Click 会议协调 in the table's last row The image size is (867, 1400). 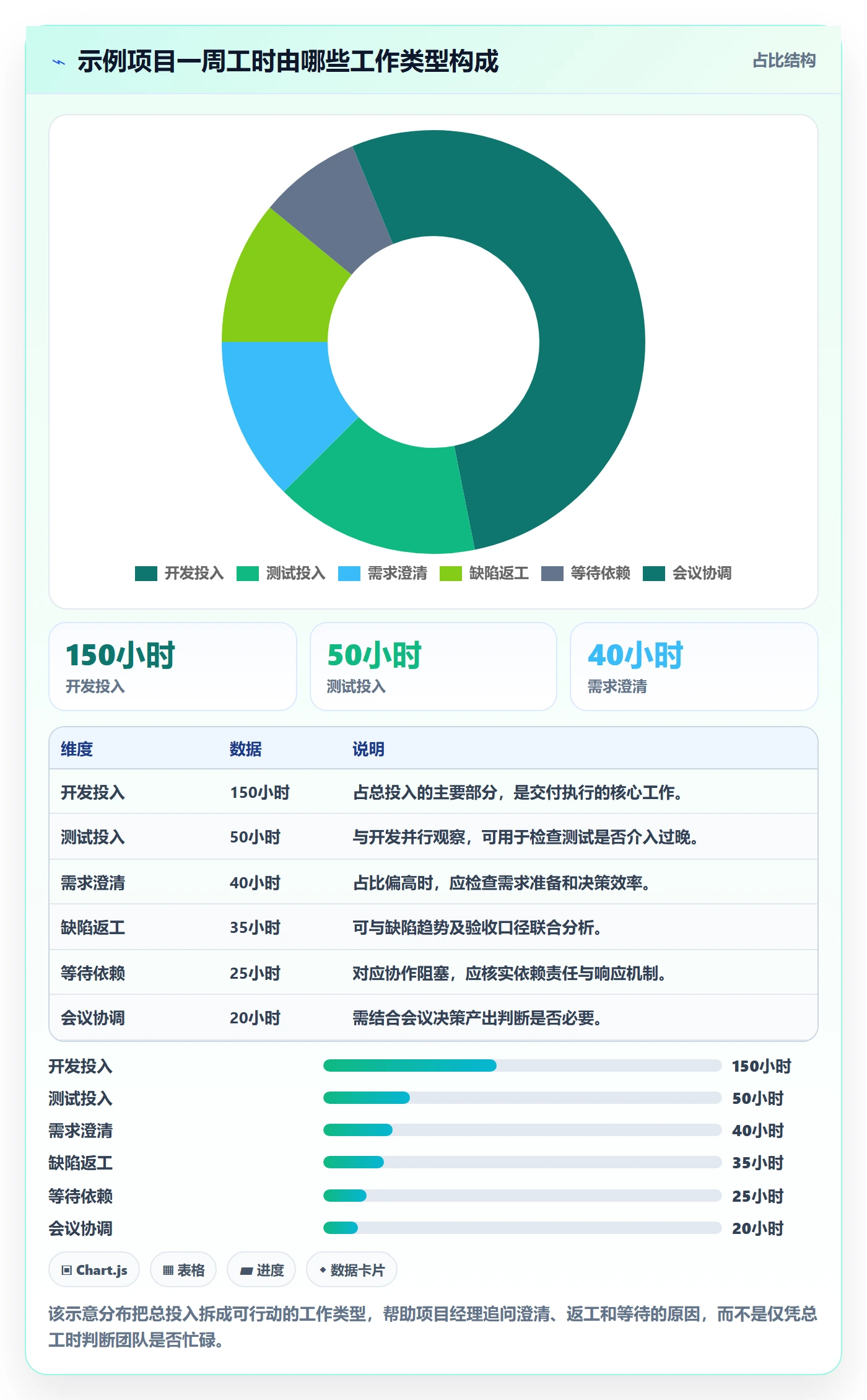point(93,1018)
